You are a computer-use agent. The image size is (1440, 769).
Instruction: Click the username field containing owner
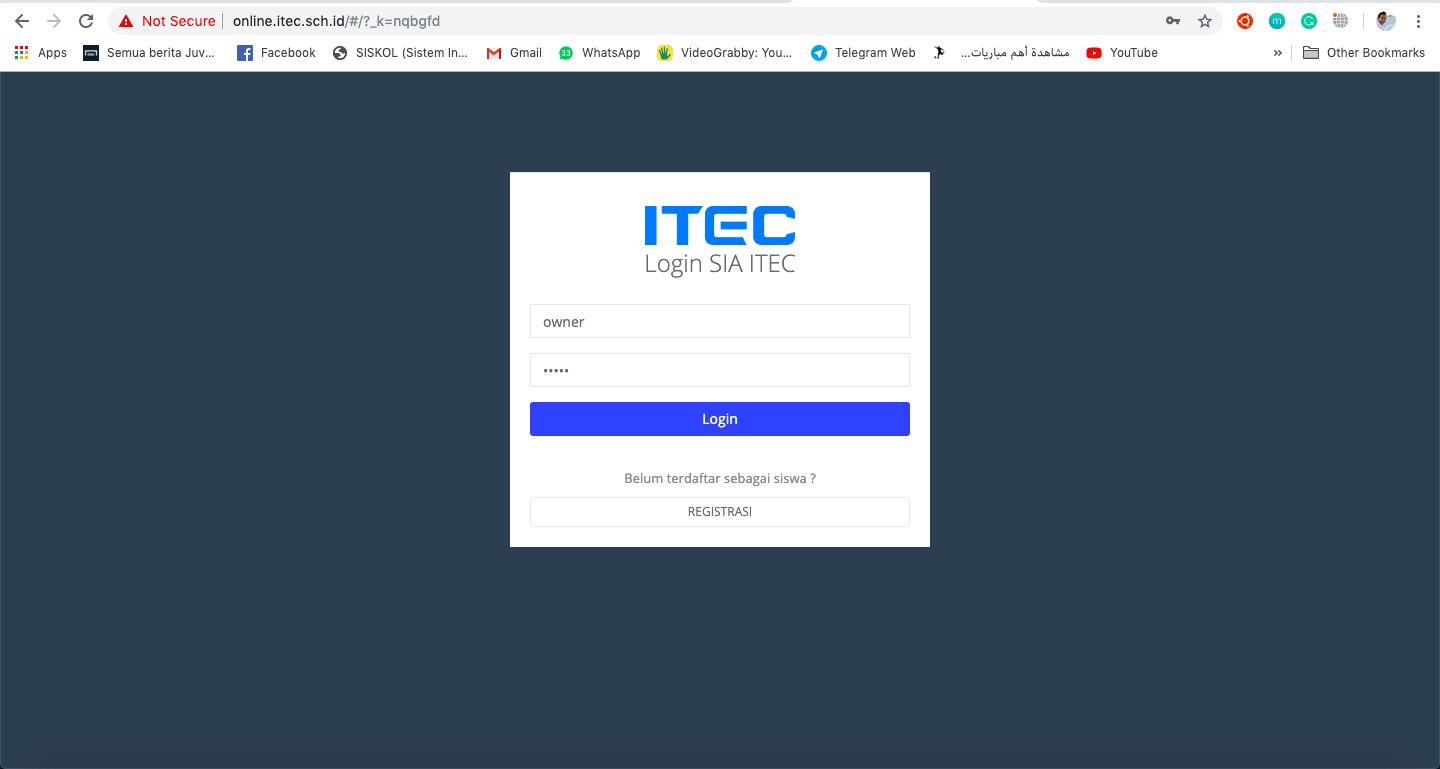pos(720,321)
